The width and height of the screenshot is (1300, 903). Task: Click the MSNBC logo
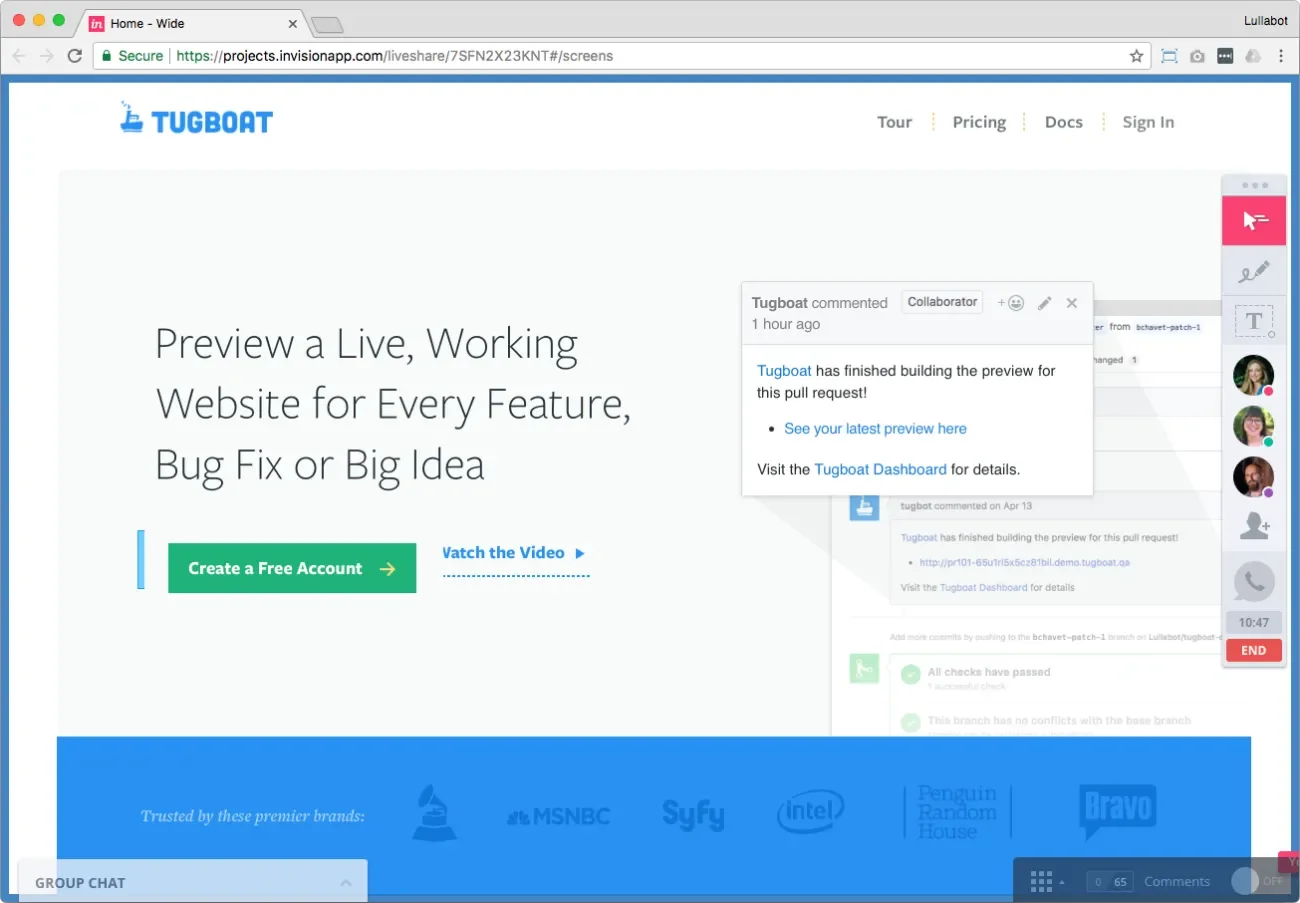(558, 816)
